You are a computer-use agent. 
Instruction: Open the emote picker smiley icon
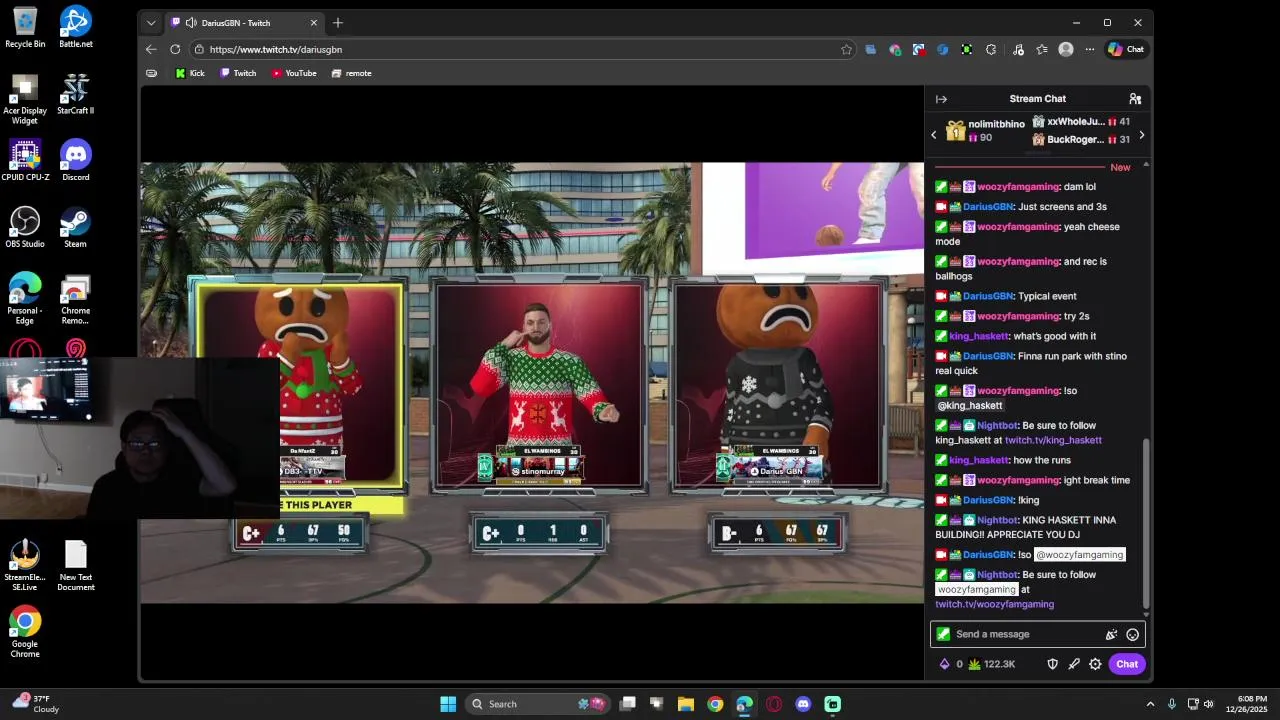point(1132,634)
